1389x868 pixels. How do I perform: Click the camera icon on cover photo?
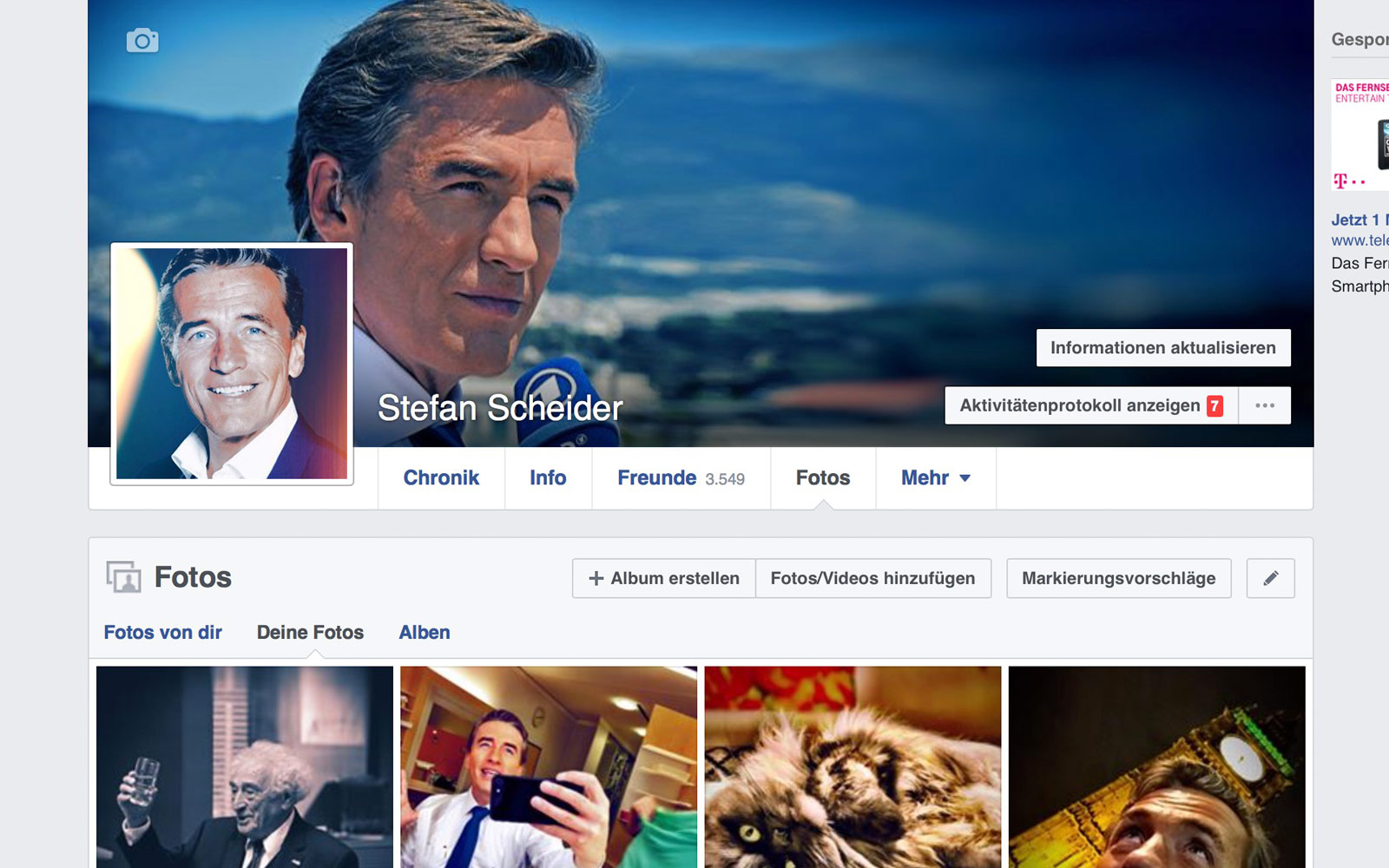point(142,41)
